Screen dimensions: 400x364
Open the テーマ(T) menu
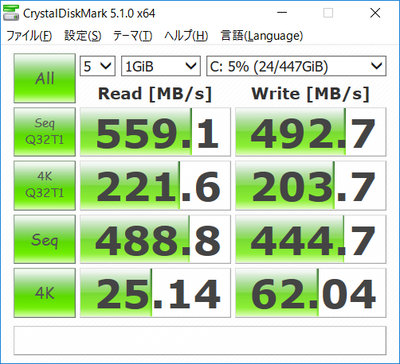(x=132, y=36)
